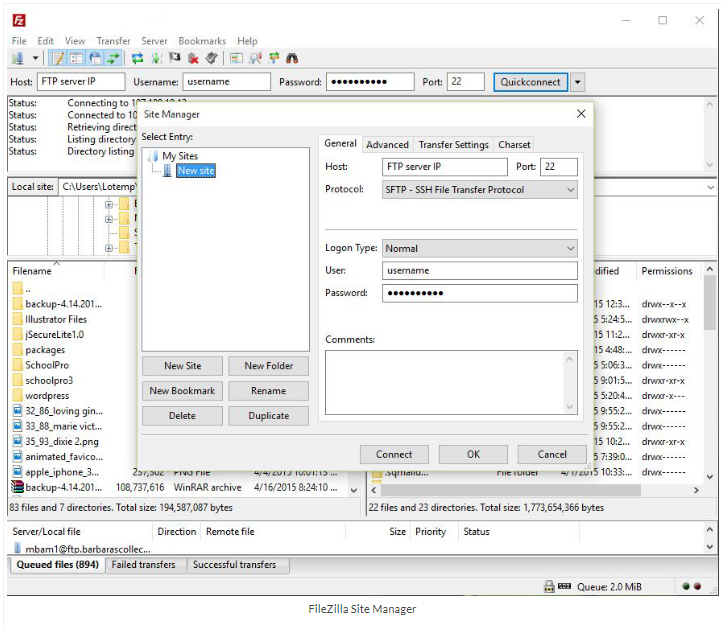The height and width of the screenshot is (630, 722).
Task: Switch to the Advanced tab
Action: 387,145
